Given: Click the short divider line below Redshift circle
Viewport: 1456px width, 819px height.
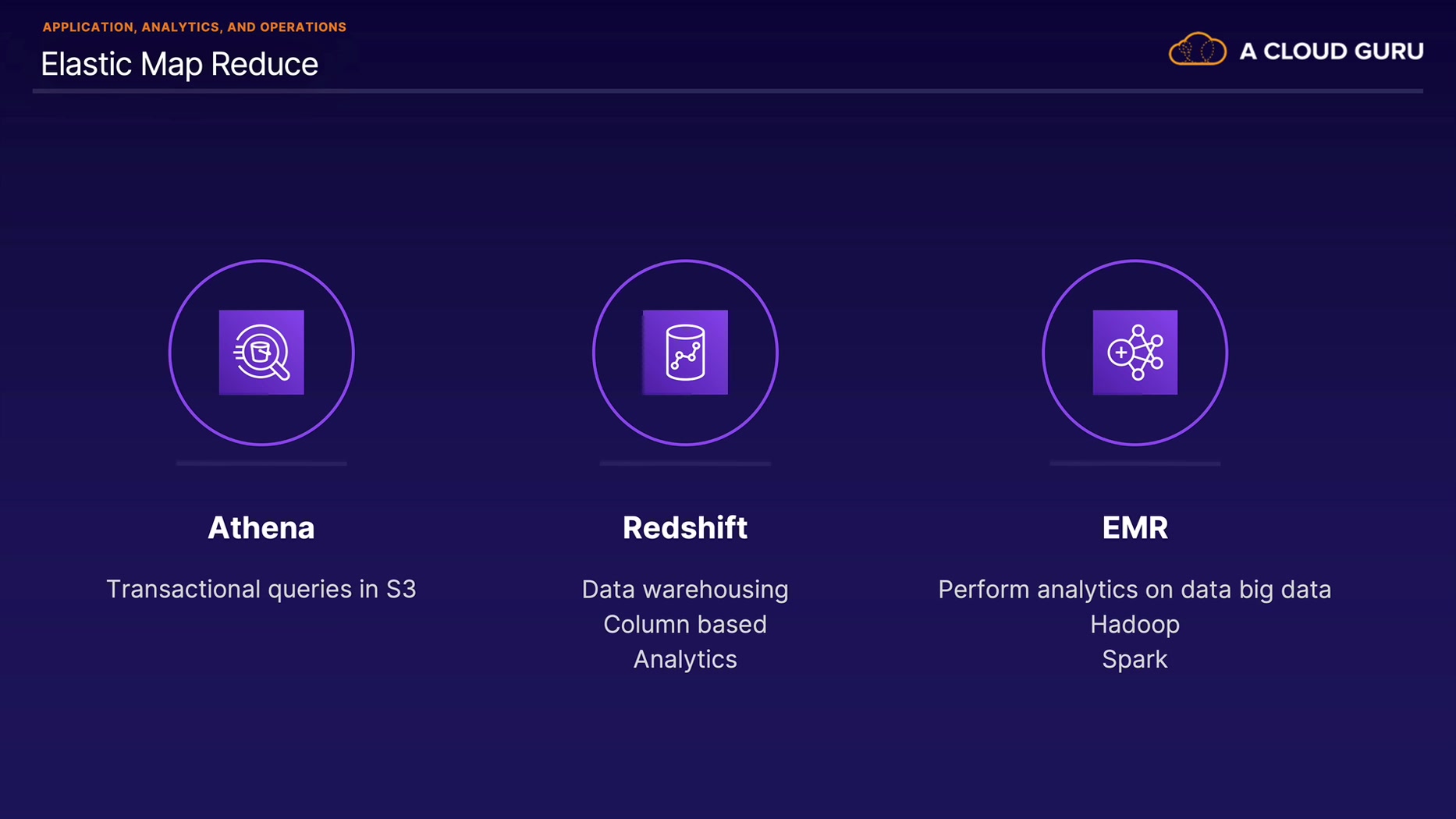Looking at the screenshot, I should pos(685,463).
